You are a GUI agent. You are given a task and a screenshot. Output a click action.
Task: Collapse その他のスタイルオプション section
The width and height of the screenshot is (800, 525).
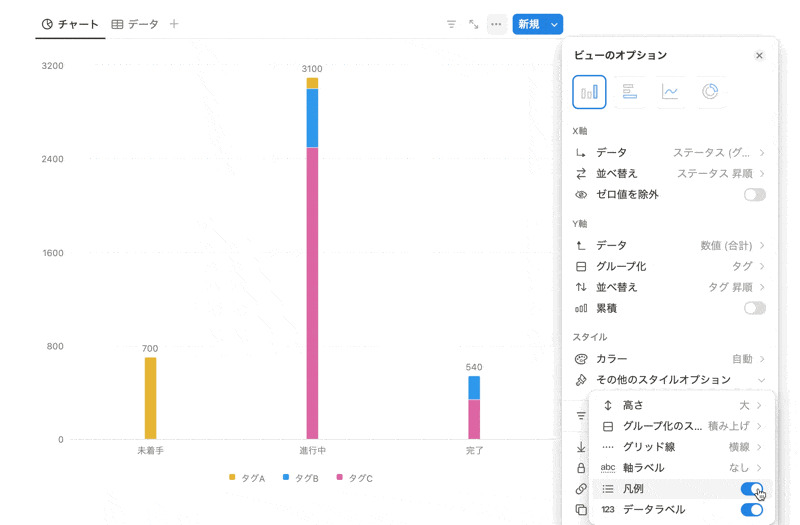click(x=669, y=380)
